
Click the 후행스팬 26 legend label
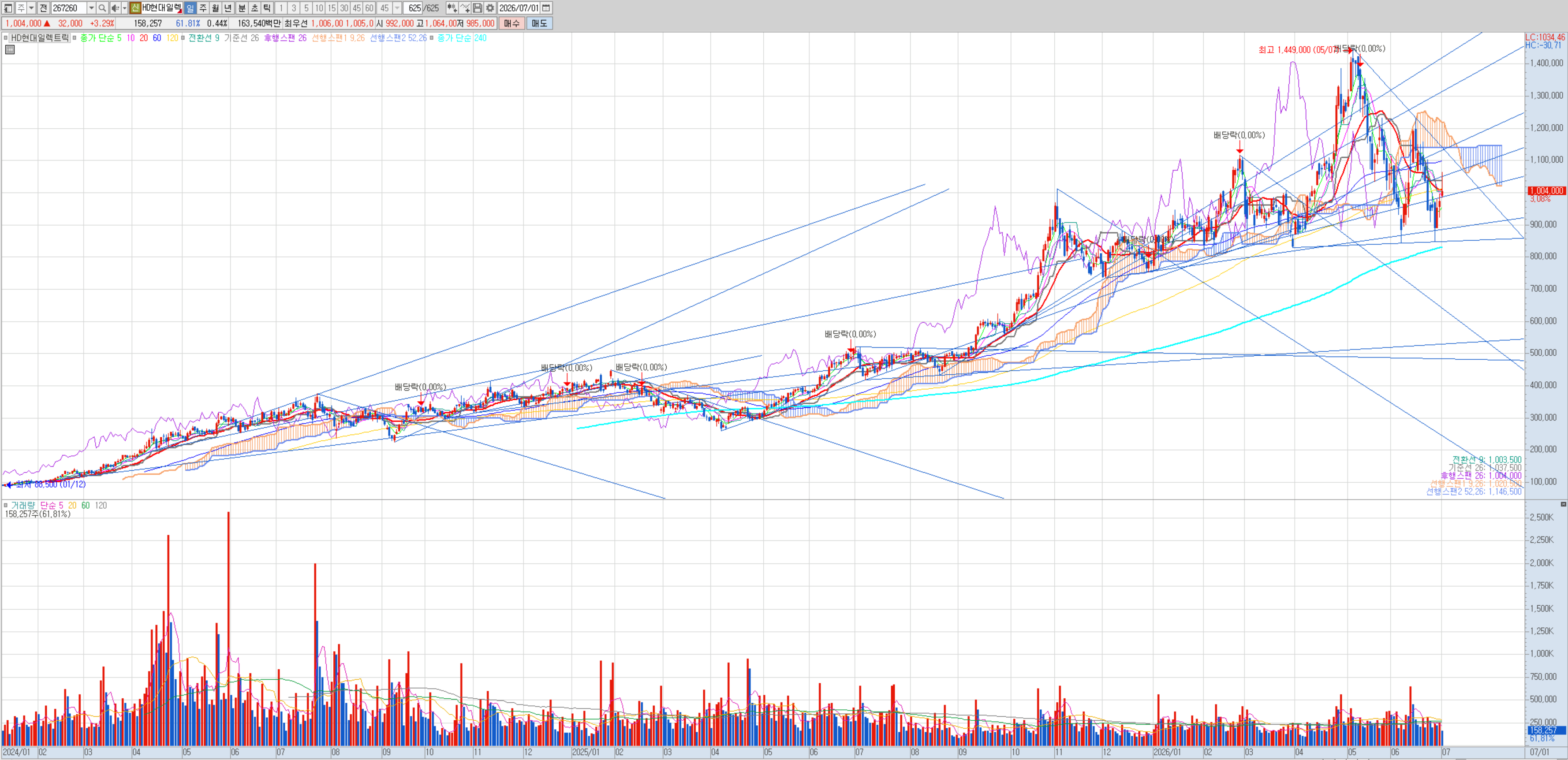click(x=285, y=38)
